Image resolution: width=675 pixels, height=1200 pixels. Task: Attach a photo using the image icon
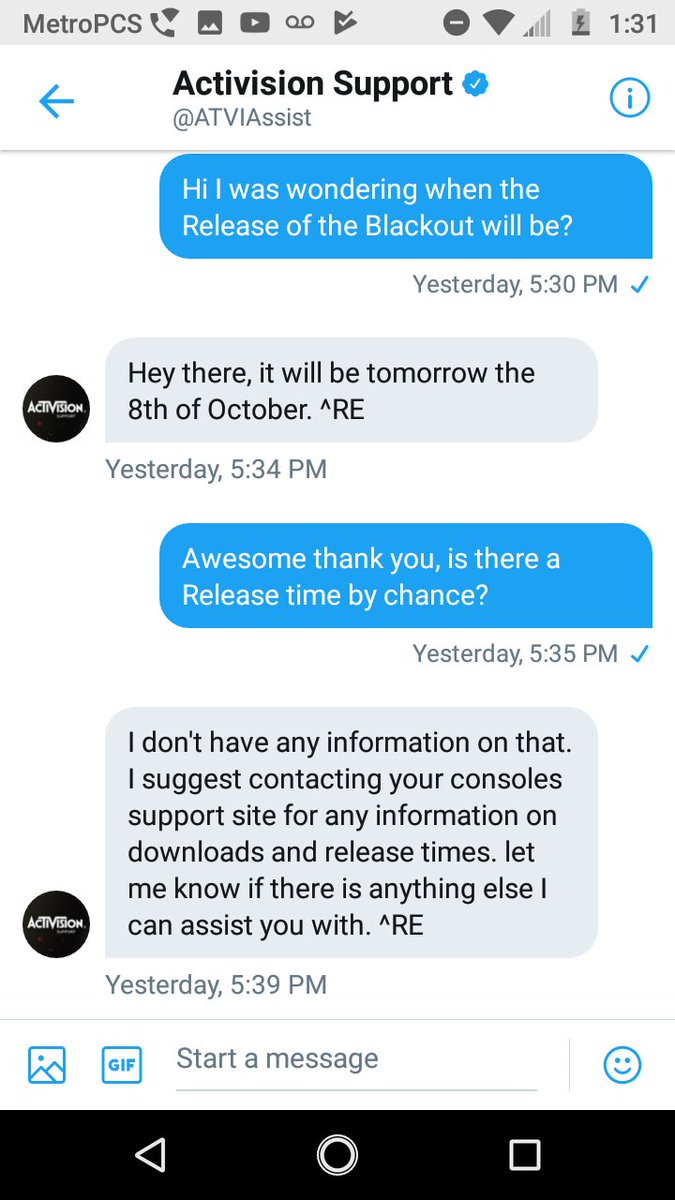pos(47,1064)
